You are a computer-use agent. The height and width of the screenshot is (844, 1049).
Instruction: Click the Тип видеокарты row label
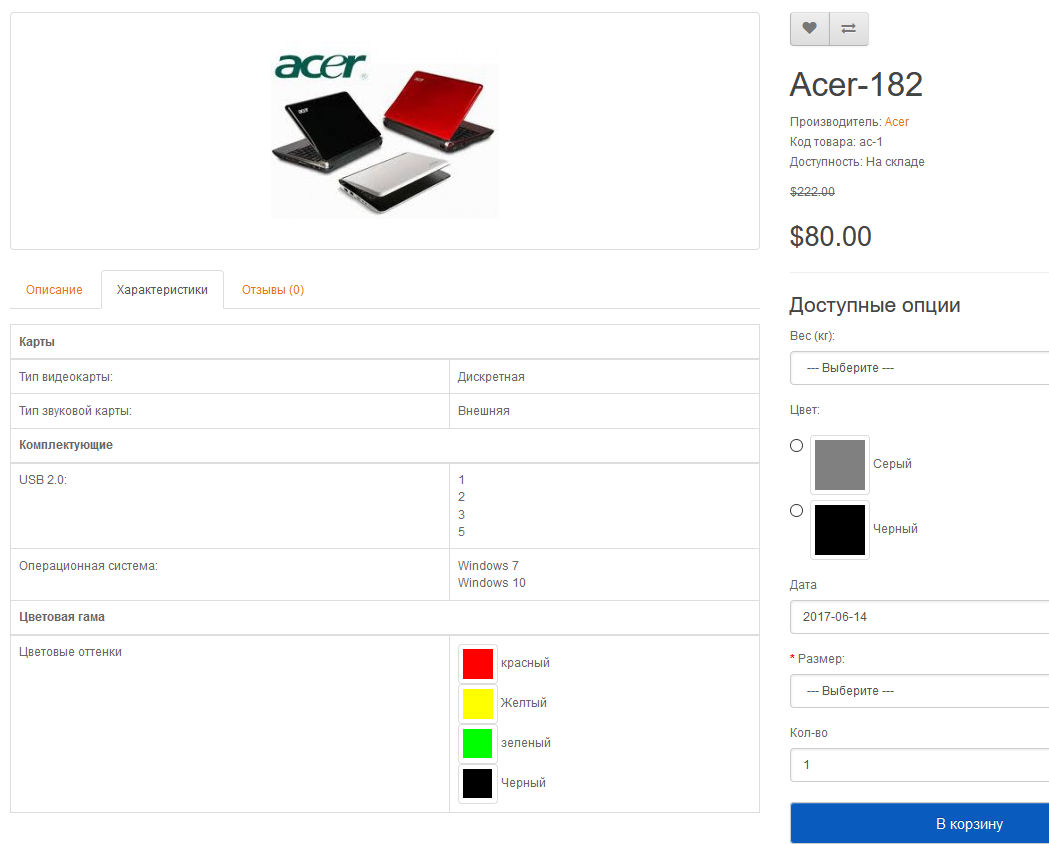point(66,377)
